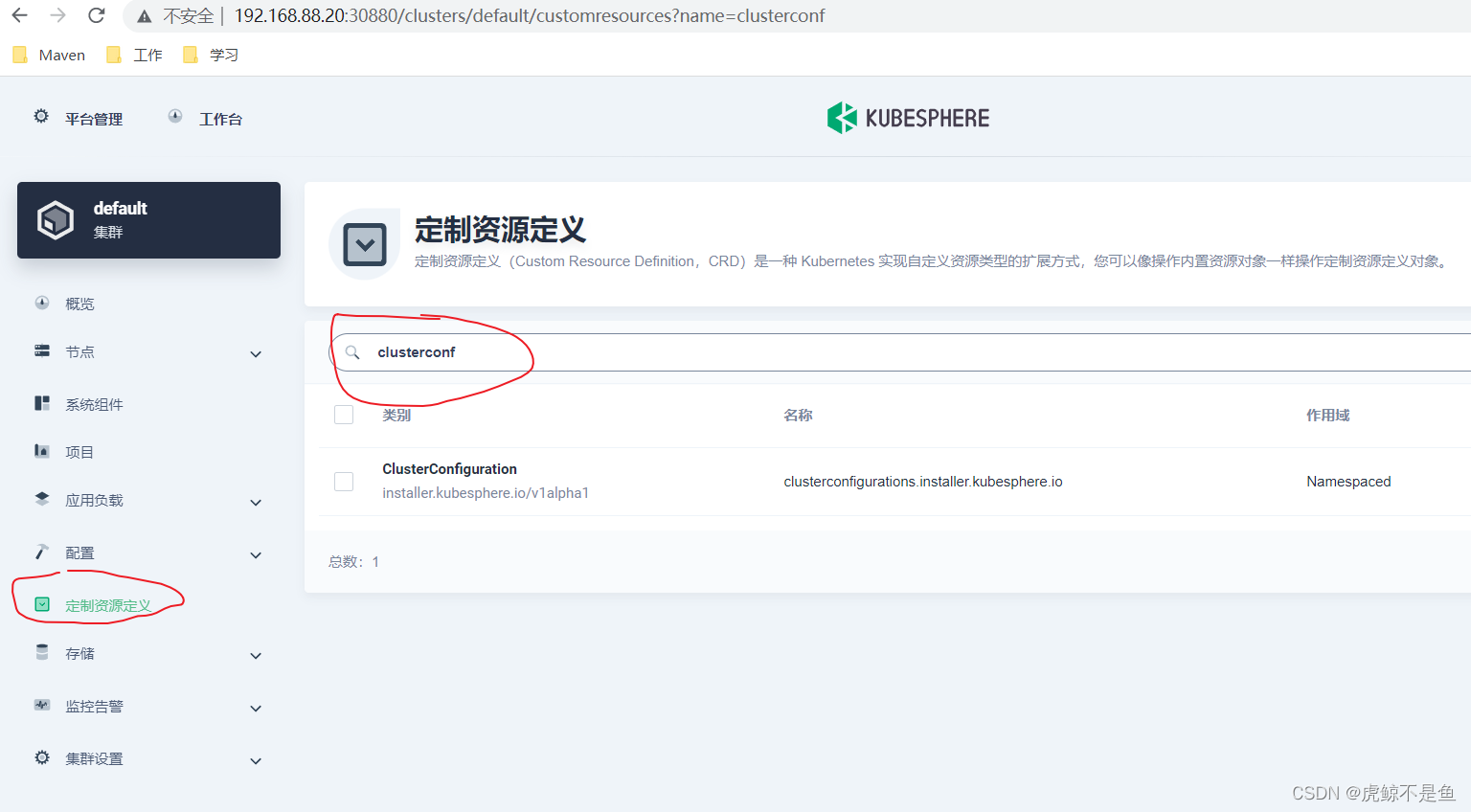This screenshot has width=1471, height=812.
Task: Click the CRD page header dropdown icon
Action: 364,244
